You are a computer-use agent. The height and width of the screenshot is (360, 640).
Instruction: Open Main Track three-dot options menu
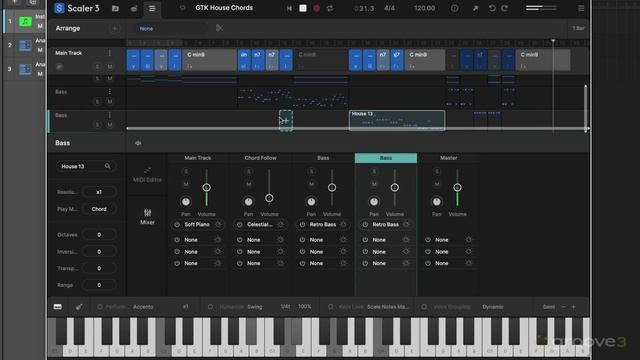(x=109, y=53)
